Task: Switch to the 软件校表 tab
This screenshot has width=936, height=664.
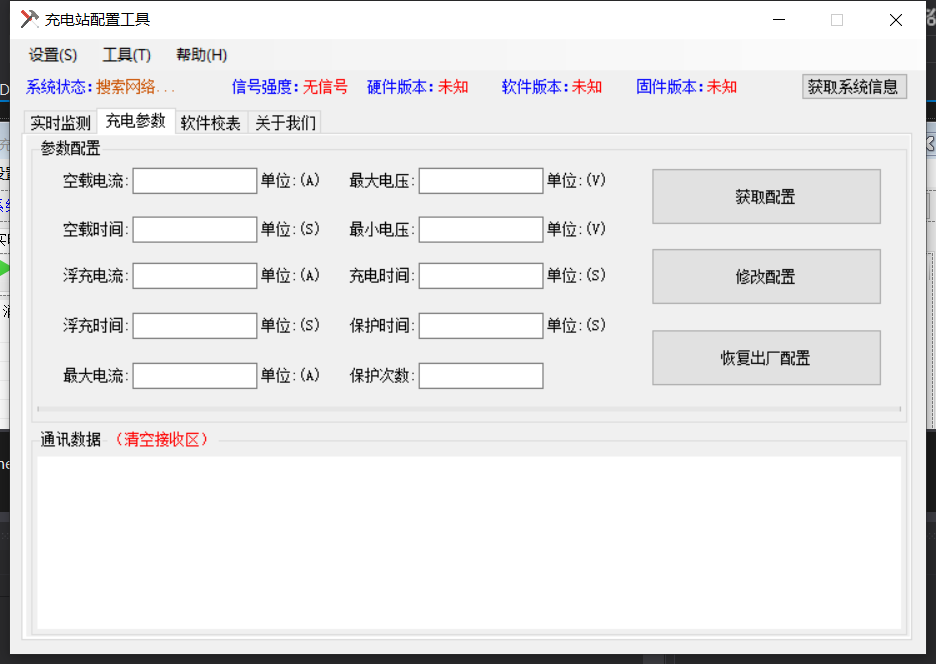Action: (210, 123)
